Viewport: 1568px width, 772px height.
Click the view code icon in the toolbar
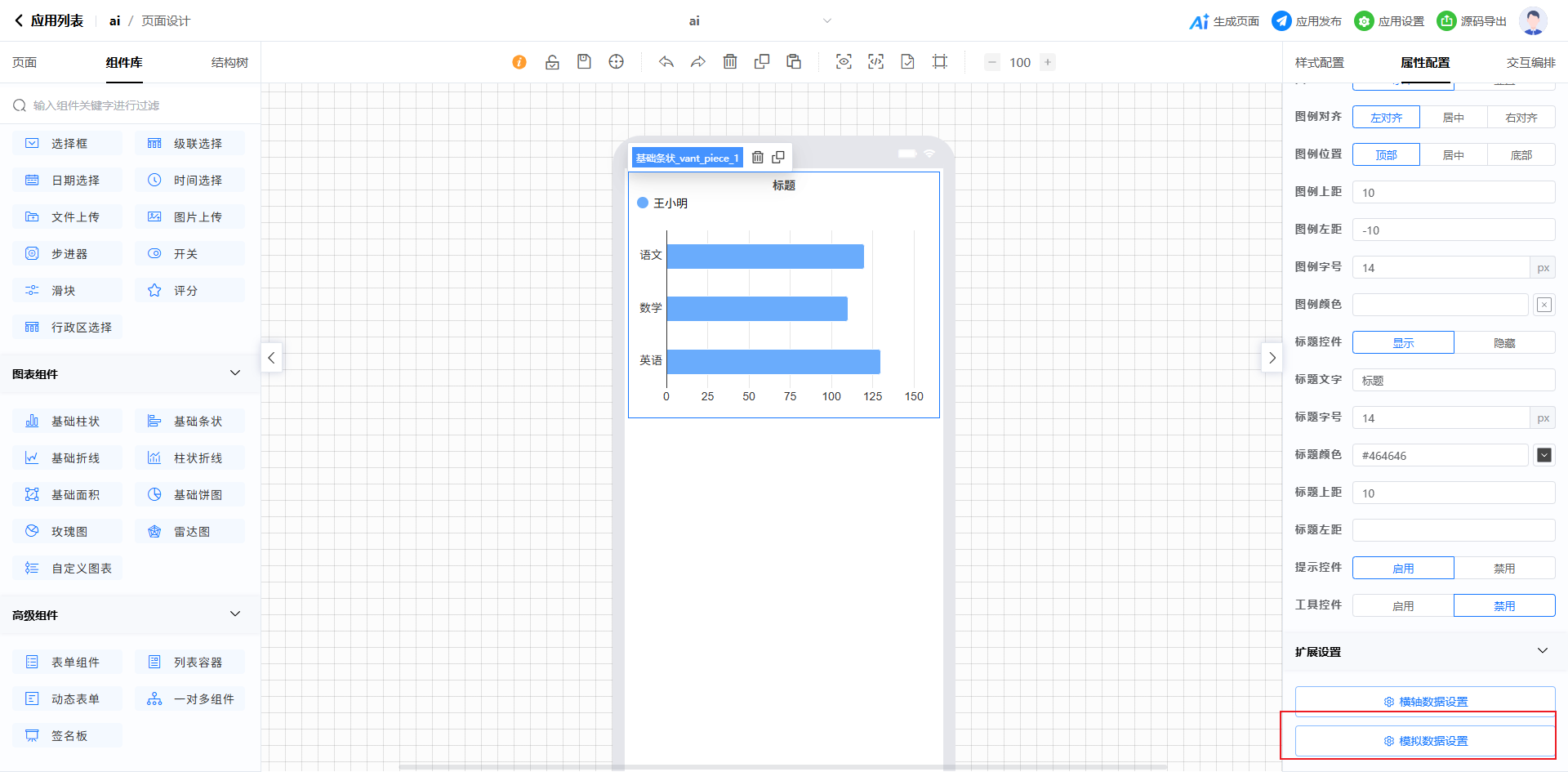point(875,62)
